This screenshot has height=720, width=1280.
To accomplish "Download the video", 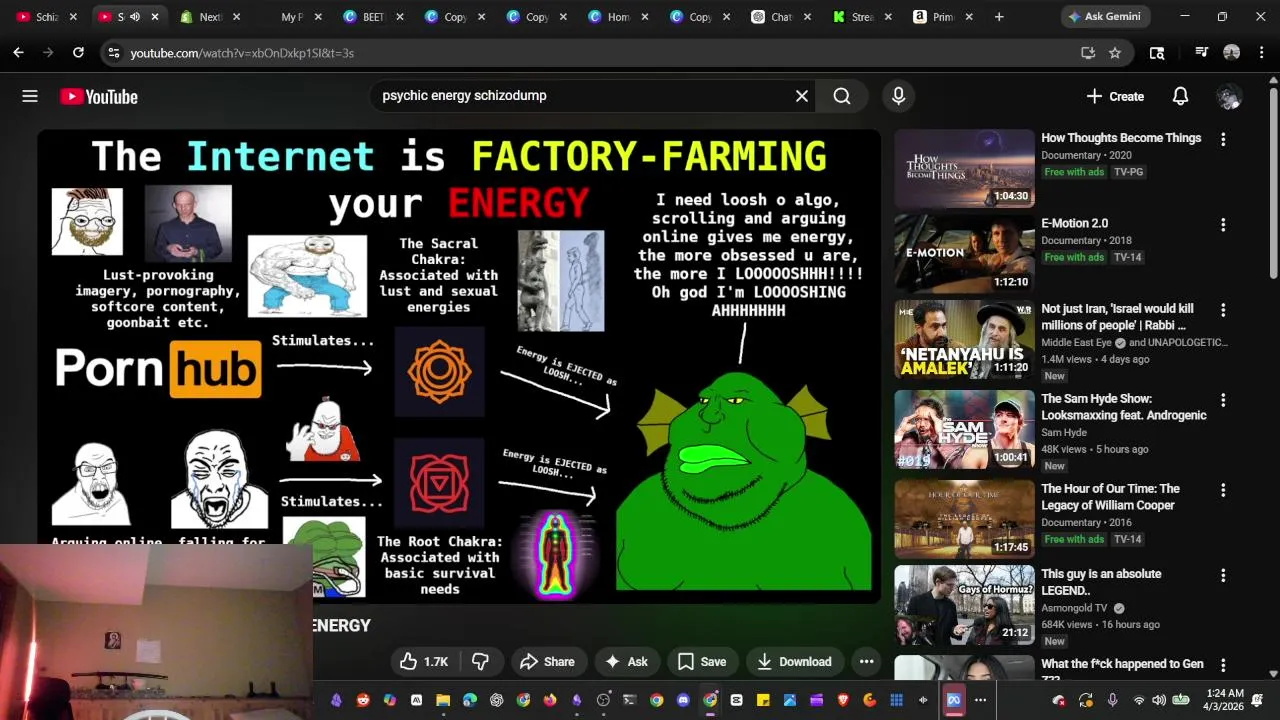I will coord(794,662).
